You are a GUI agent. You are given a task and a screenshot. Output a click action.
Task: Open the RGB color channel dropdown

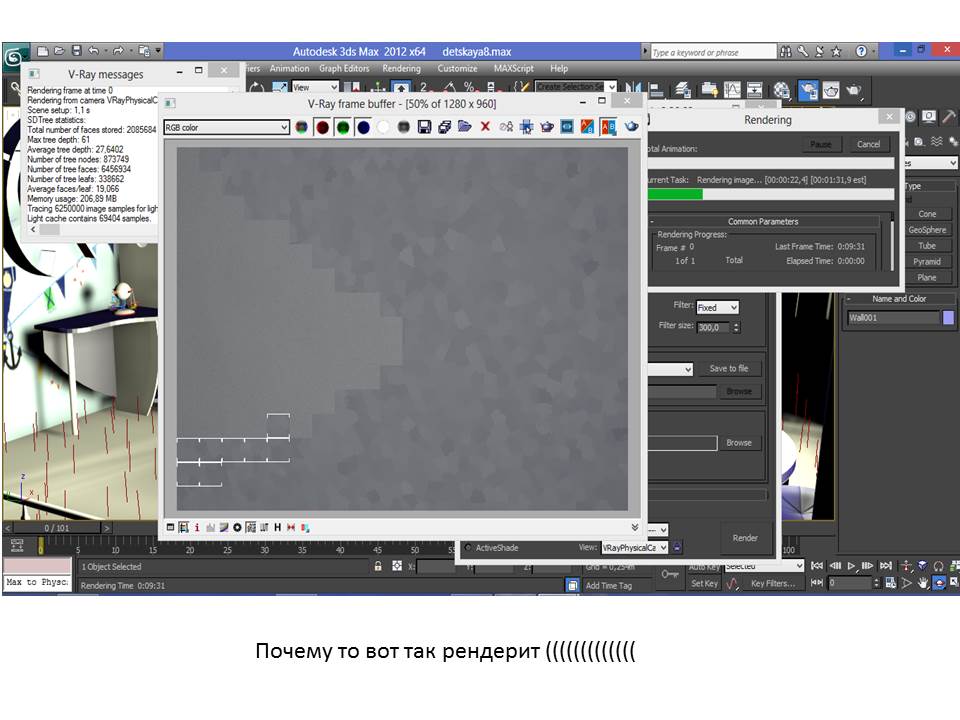pyautogui.click(x=227, y=127)
